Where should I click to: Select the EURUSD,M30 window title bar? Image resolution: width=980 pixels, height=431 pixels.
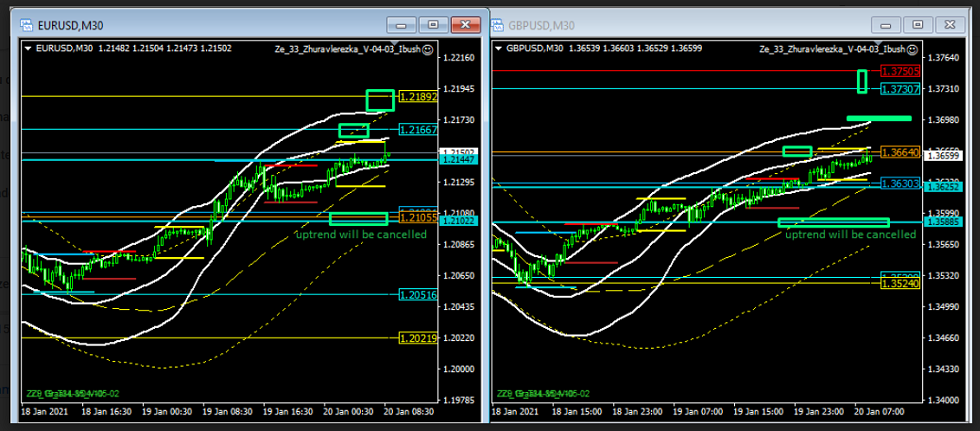200,25
